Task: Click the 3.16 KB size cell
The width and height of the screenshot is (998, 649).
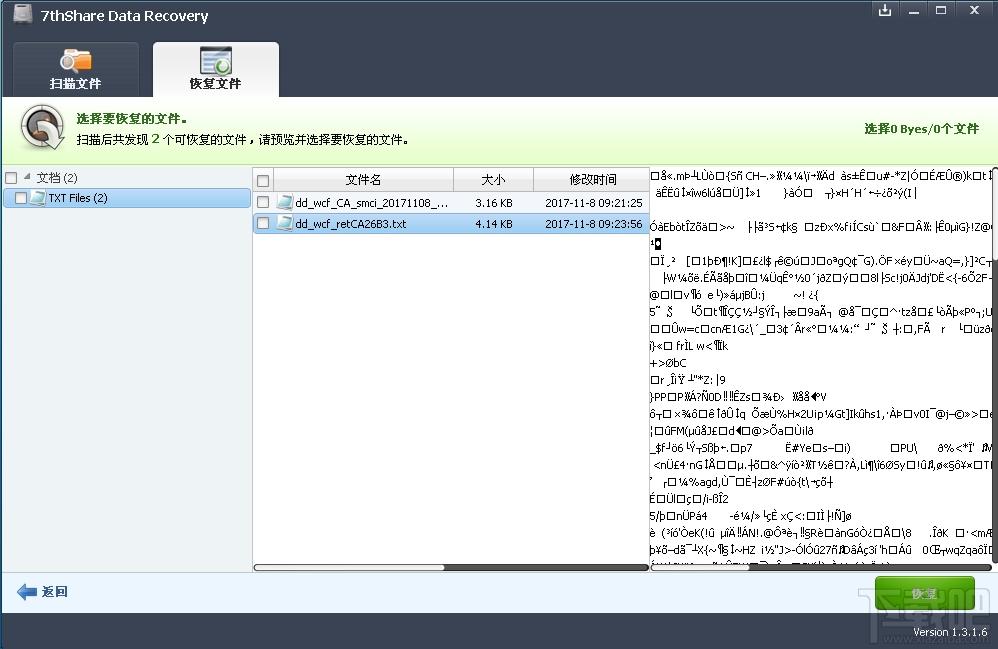Action: tap(494, 203)
